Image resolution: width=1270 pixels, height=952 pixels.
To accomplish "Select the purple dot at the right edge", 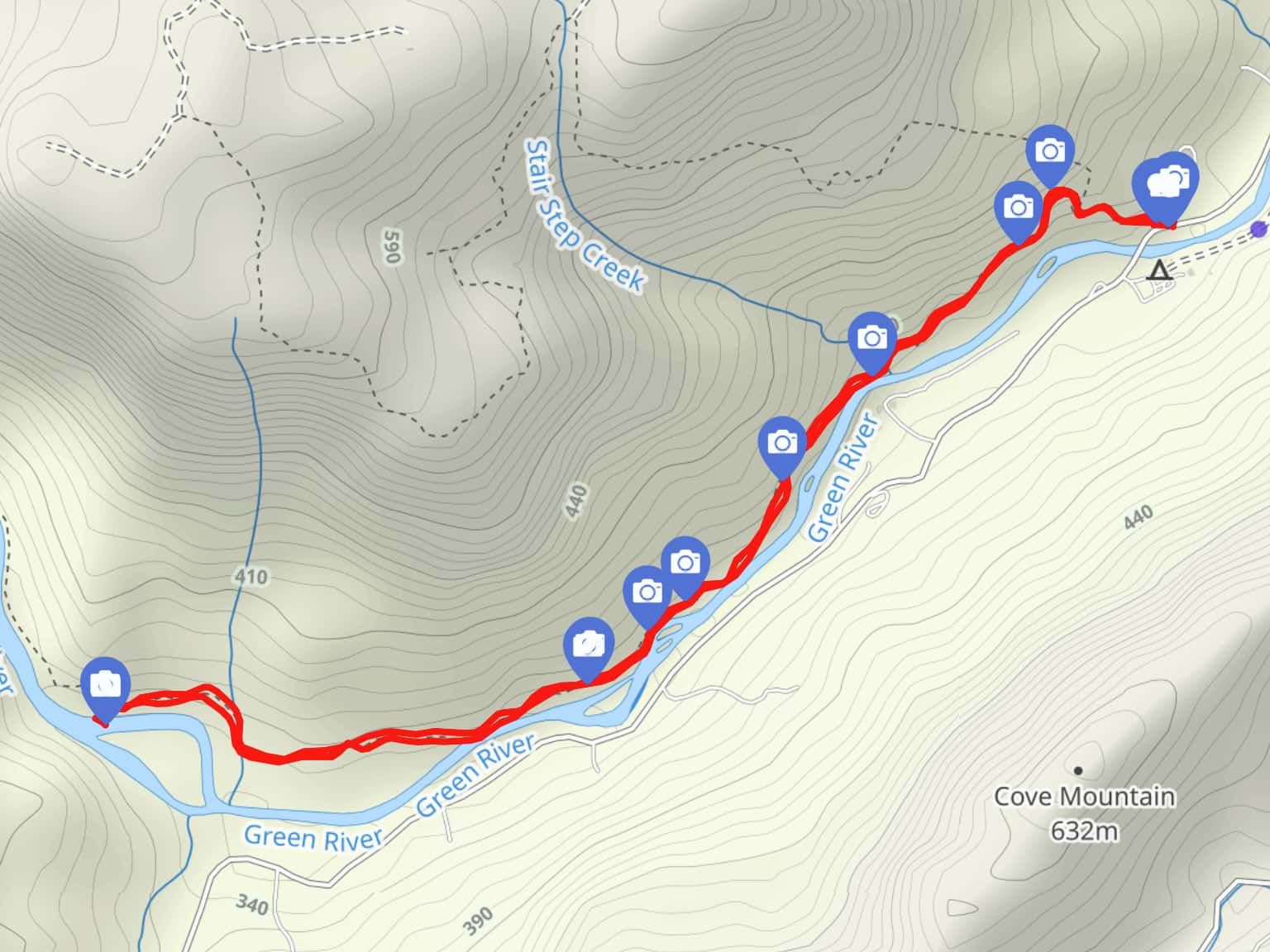I will pyautogui.click(x=1259, y=229).
